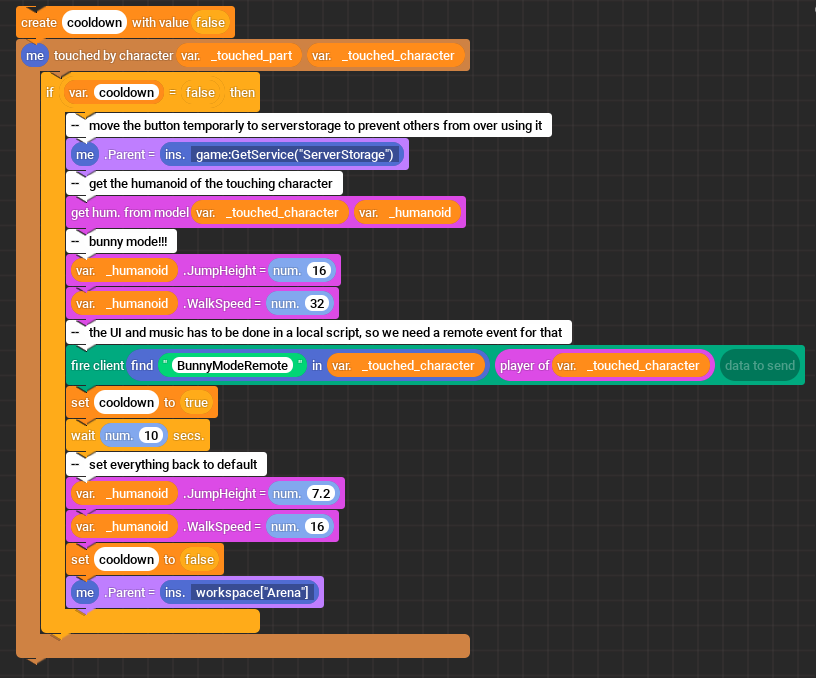Click the 'bunny mode!!!' comment
The width and height of the screenshot is (816, 678).
(121, 241)
